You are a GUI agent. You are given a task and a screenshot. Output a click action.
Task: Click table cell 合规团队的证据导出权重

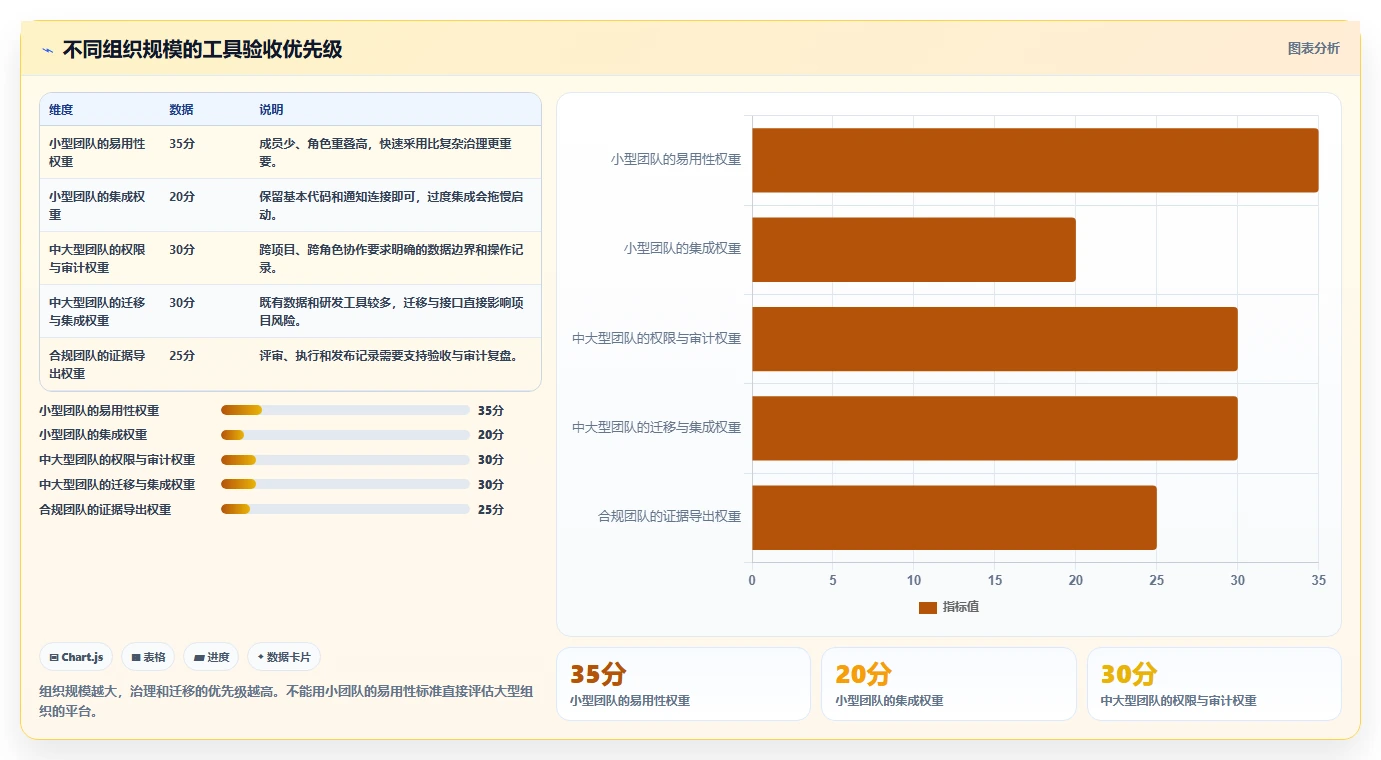[x=99, y=365]
